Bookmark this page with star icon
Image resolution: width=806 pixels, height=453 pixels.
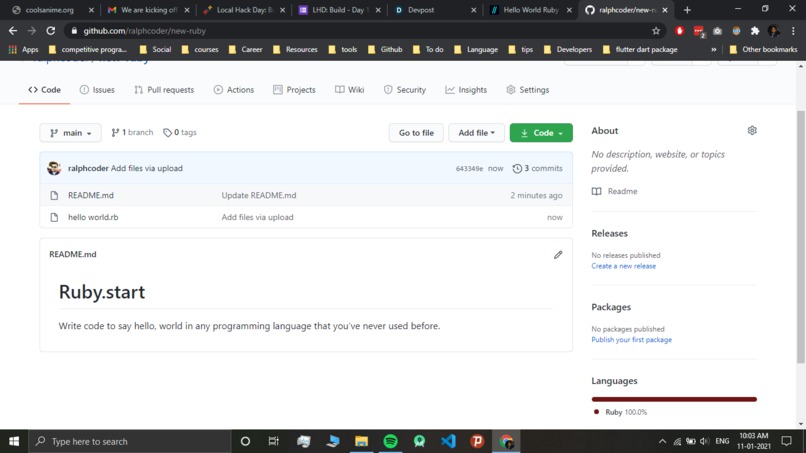tap(656, 31)
